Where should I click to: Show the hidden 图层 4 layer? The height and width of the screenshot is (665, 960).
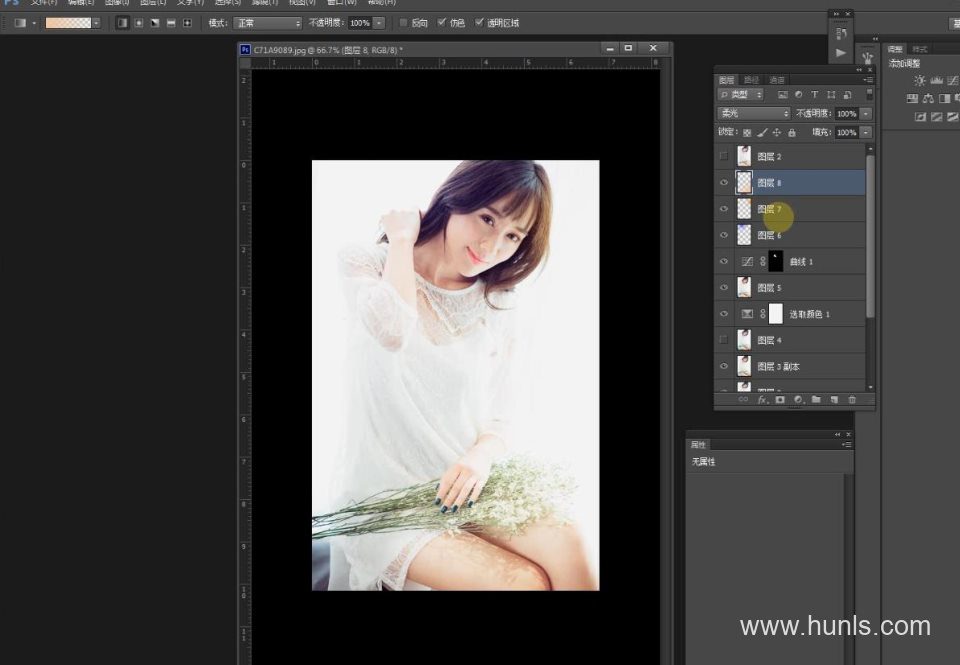pyautogui.click(x=724, y=340)
